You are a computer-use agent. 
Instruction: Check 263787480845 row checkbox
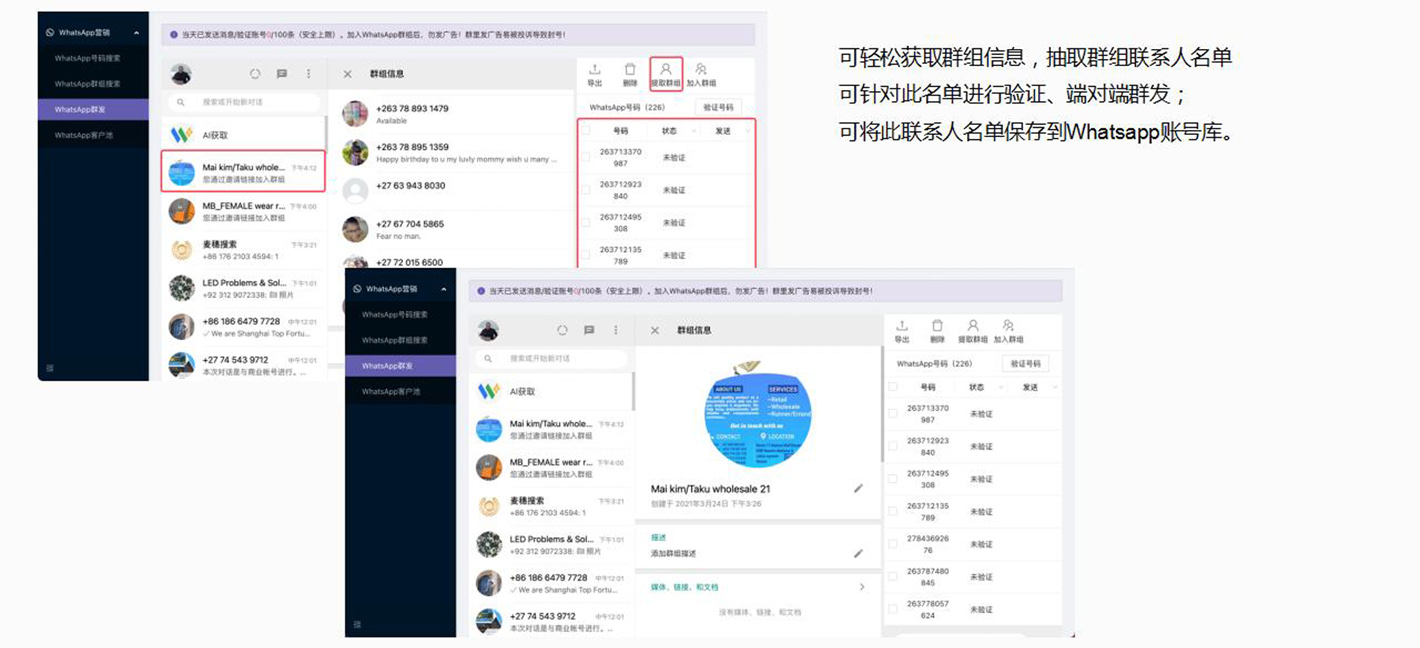[893, 577]
